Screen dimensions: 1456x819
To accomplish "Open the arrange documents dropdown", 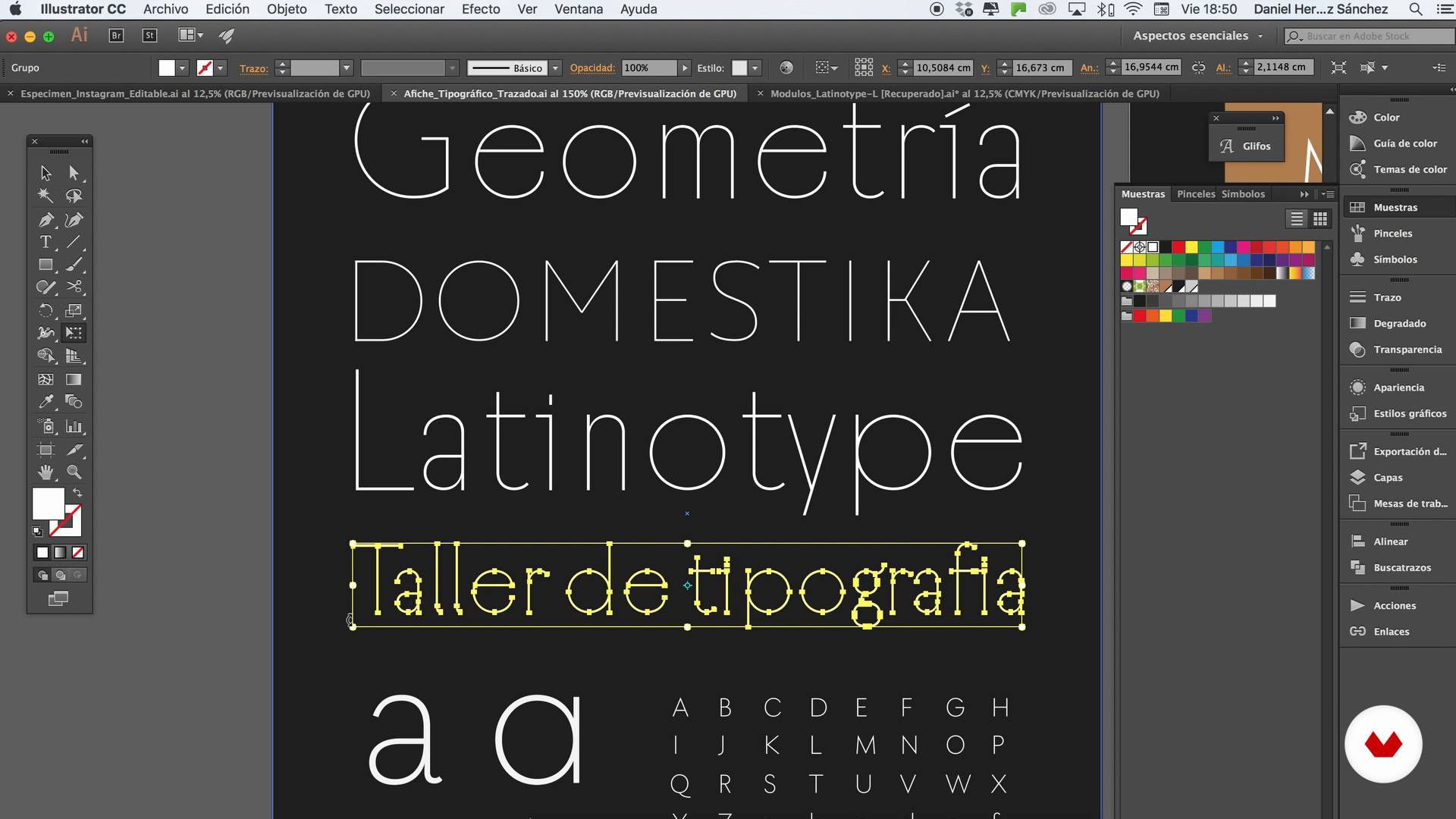I will [x=190, y=35].
